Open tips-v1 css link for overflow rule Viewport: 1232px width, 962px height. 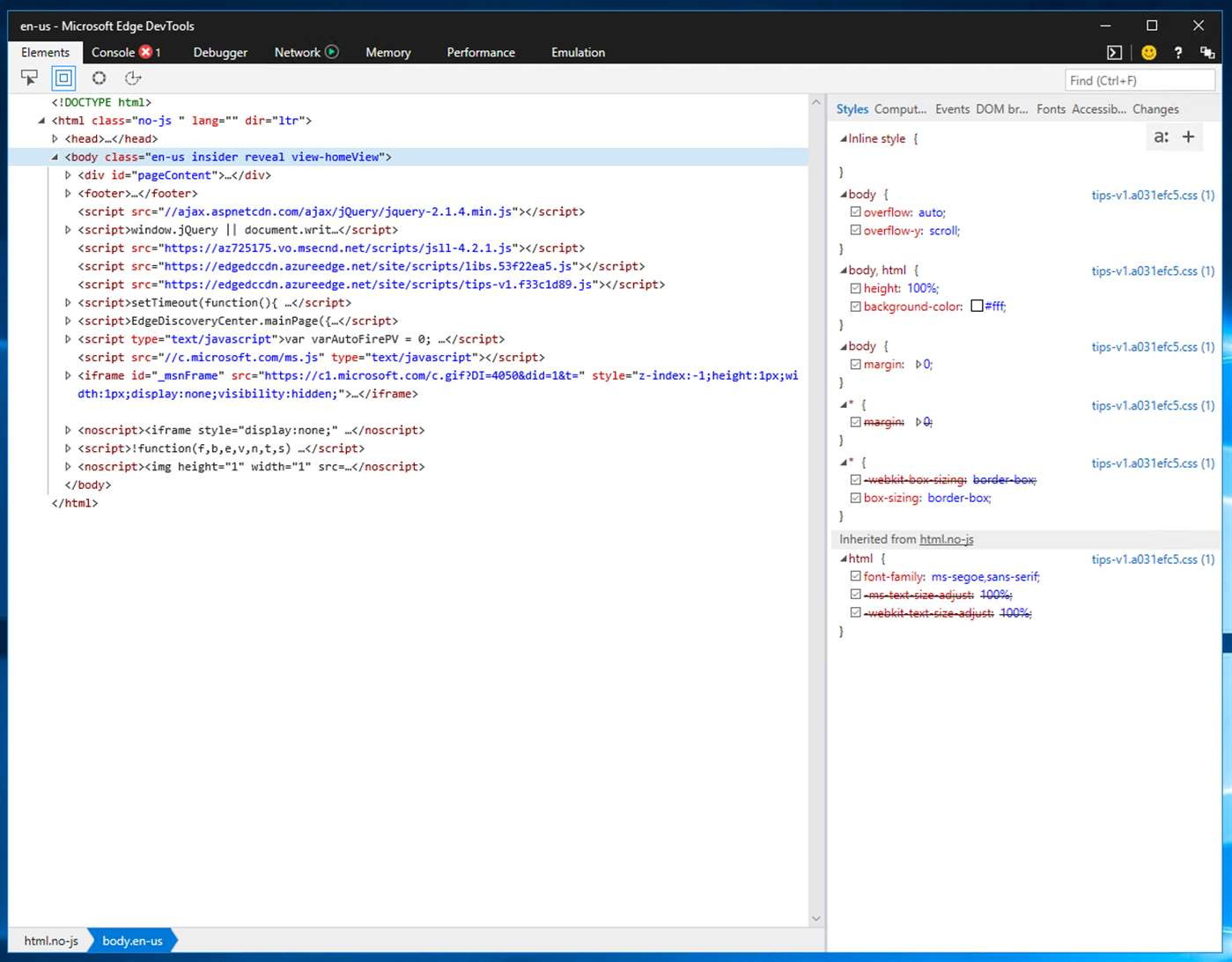pyautogui.click(x=1153, y=195)
